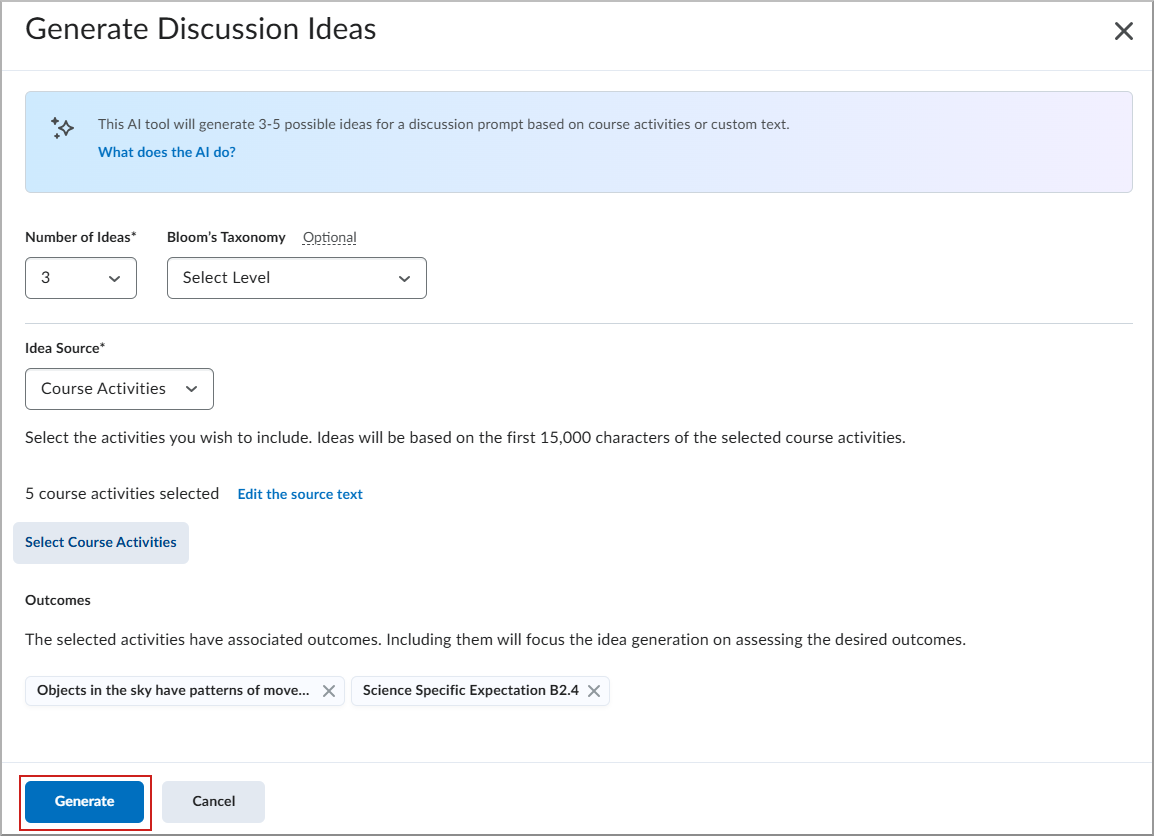Open the Number of Ideas dropdown
Image resolution: width=1154 pixels, height=836 pixels.
tap(81, 278)
